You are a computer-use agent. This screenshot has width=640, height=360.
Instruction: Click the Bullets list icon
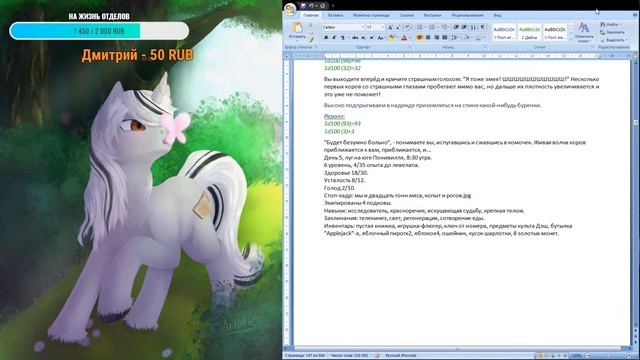(420, 27)
